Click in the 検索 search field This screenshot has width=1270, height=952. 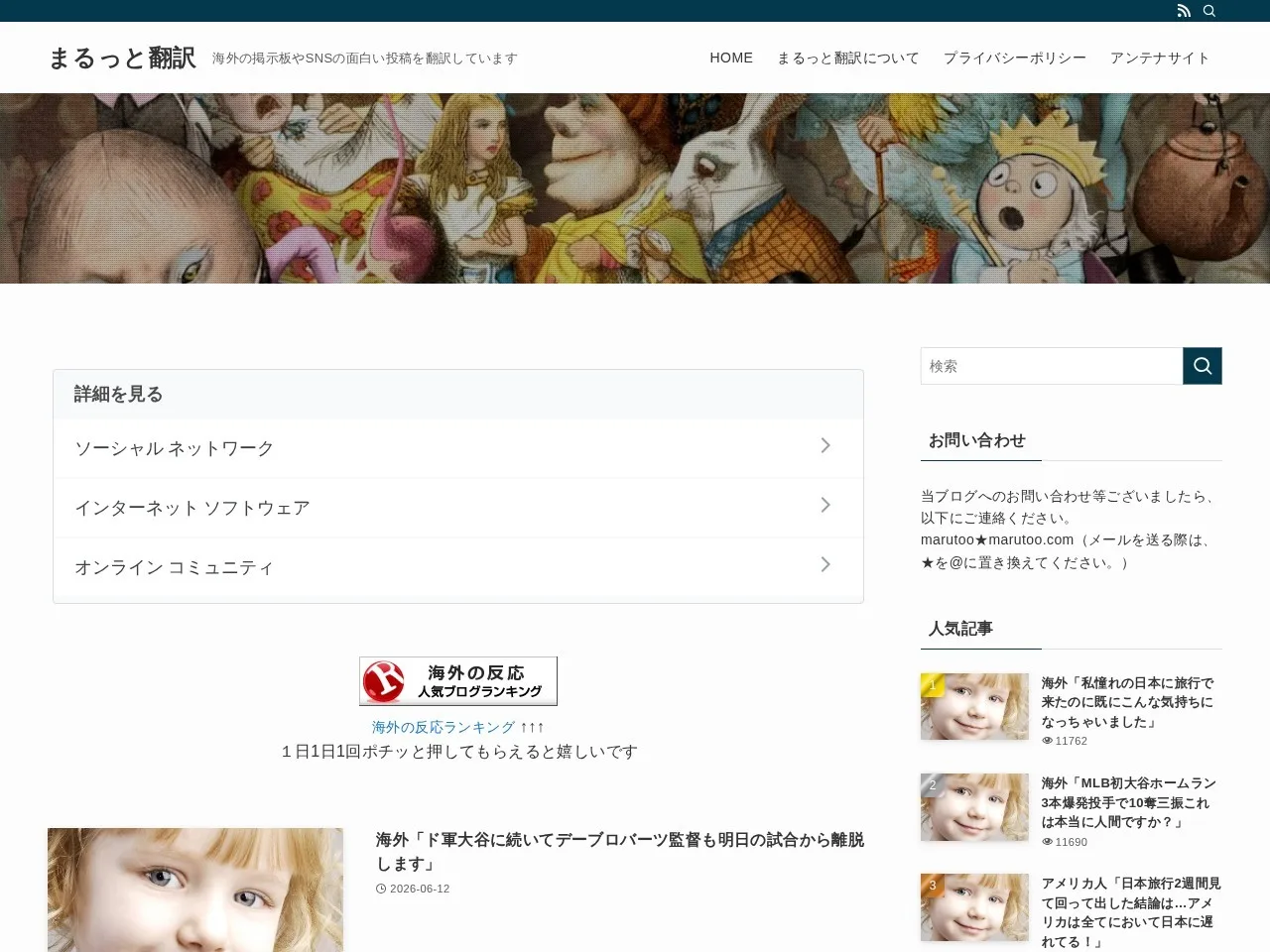pos(1052,366)
